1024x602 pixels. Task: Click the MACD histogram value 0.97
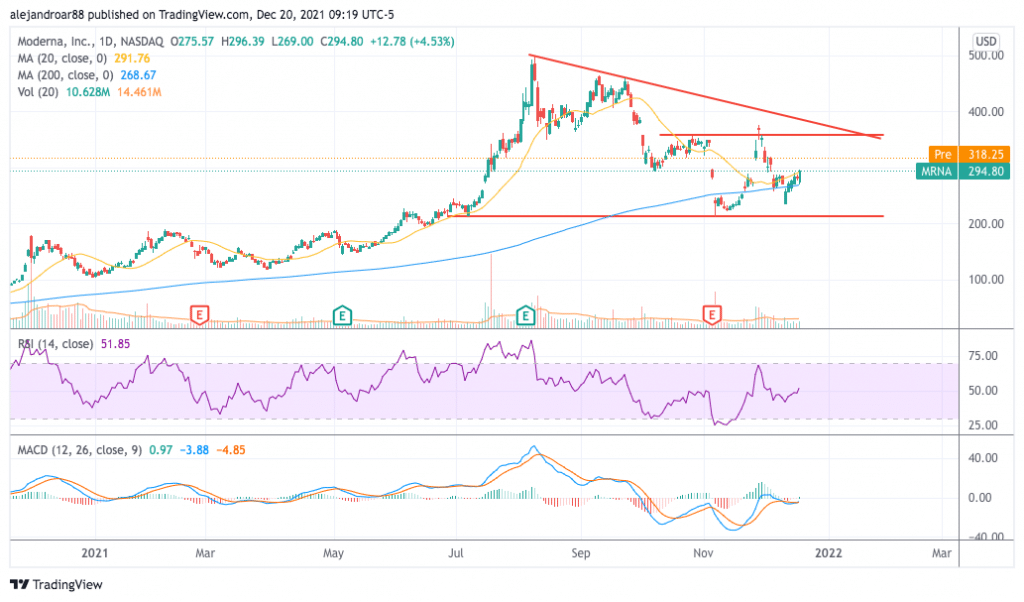coord(161,450)
